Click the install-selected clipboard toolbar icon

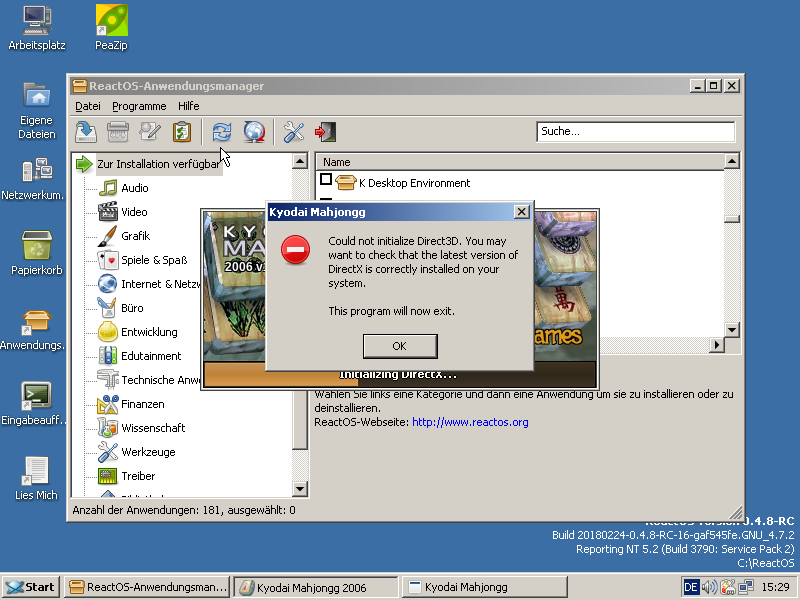click(x=182, y=132)
